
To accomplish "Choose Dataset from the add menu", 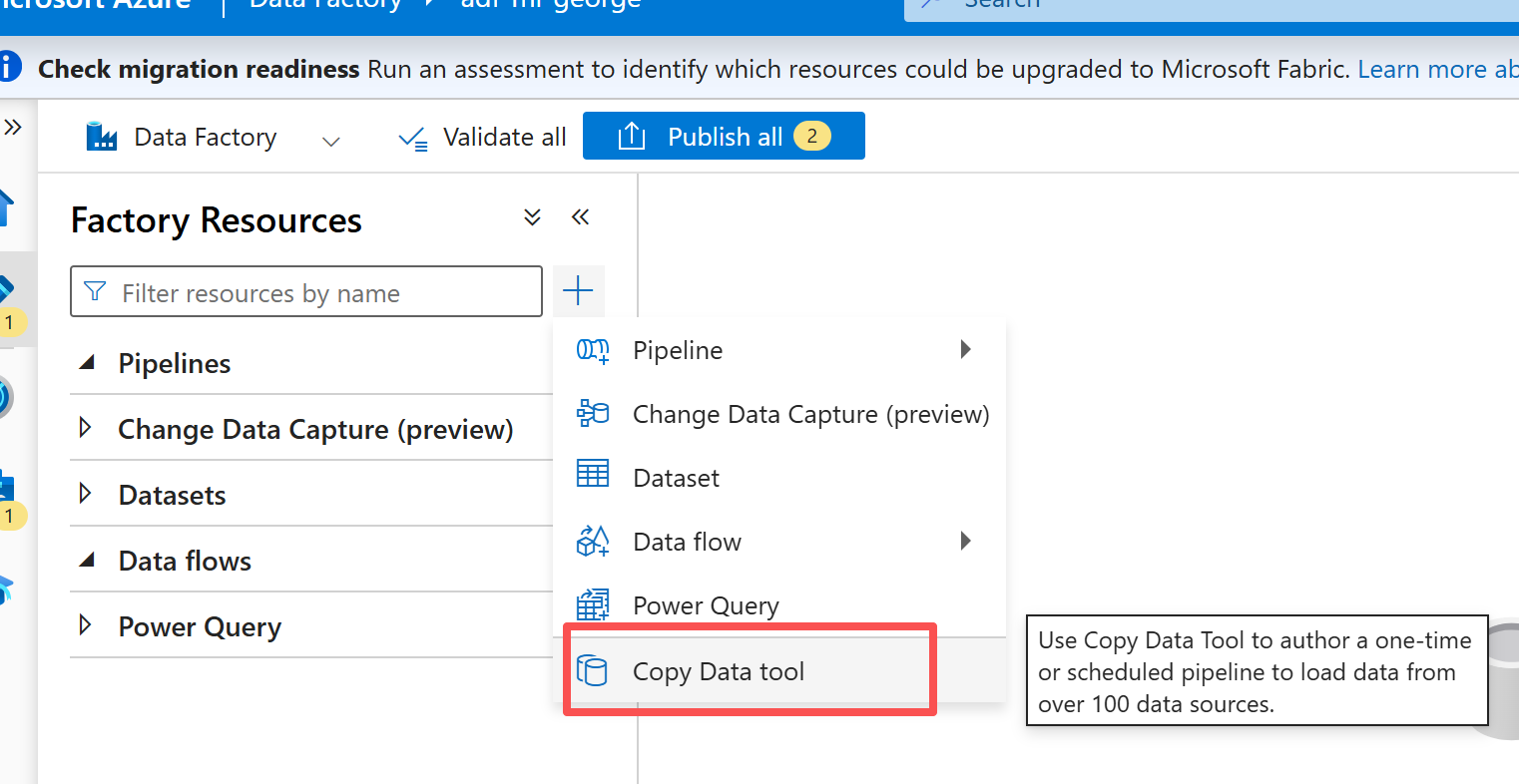I will pos(779,478).
